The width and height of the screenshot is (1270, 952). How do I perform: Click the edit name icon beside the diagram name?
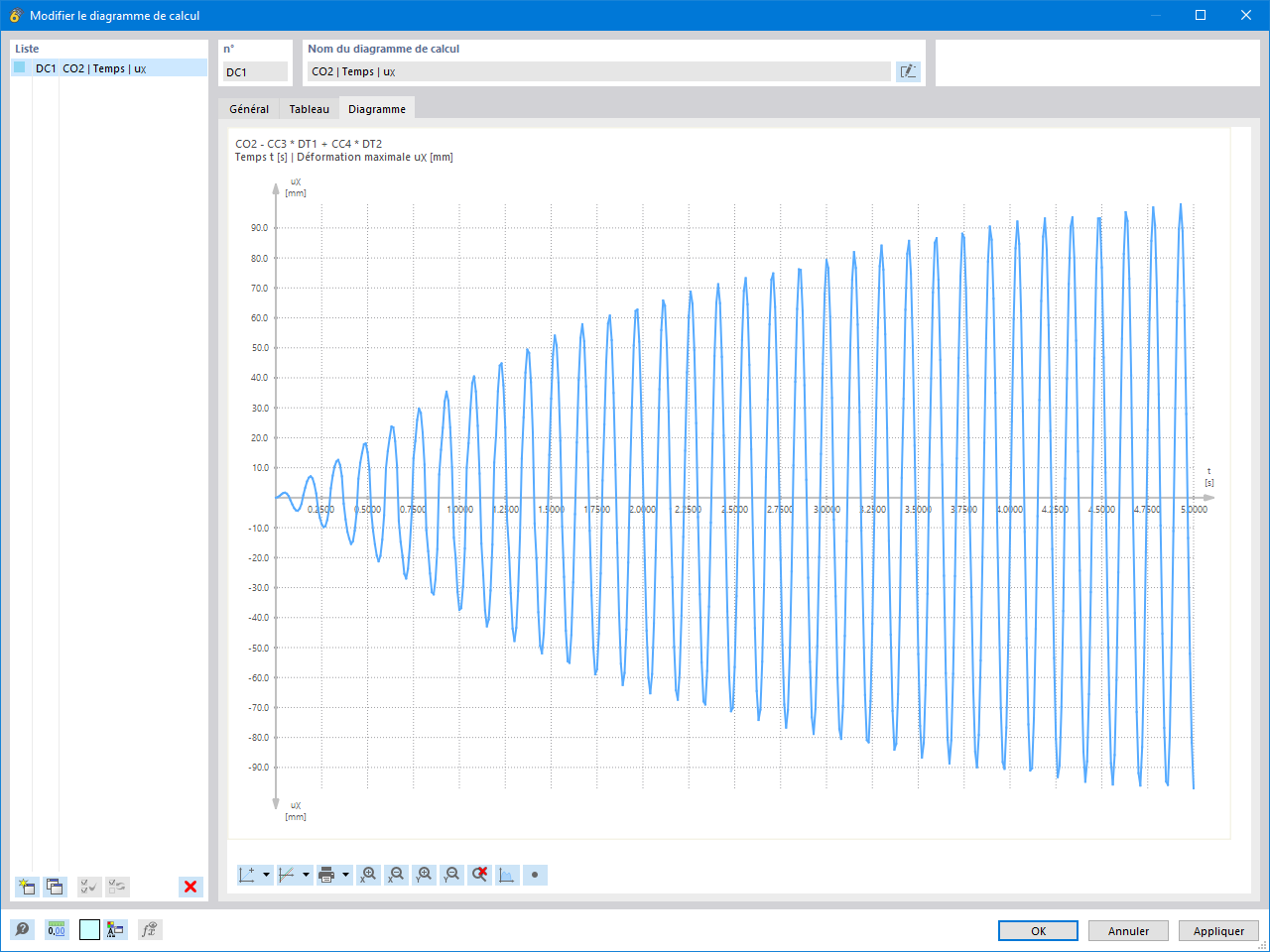908,71
